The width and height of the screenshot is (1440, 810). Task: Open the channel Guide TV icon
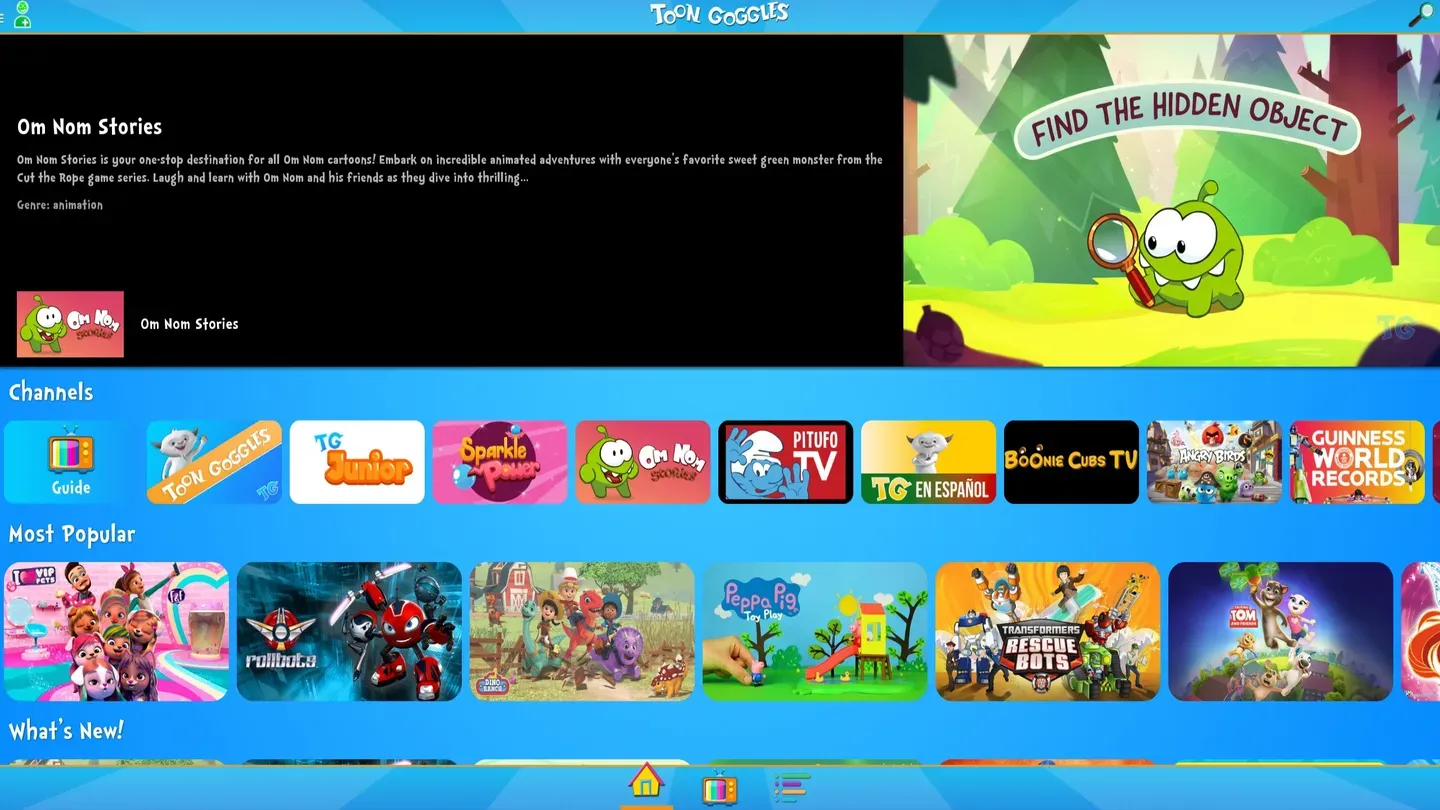pos(70,462)
